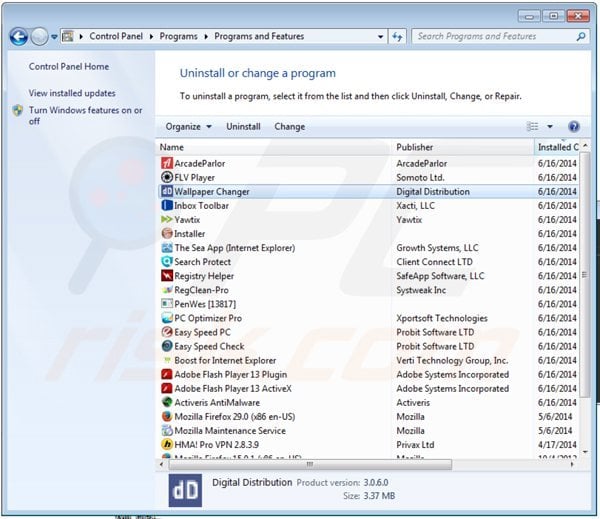Click the PenWes [13817] icon
This screenshot has height=519, width=600.
167,304
